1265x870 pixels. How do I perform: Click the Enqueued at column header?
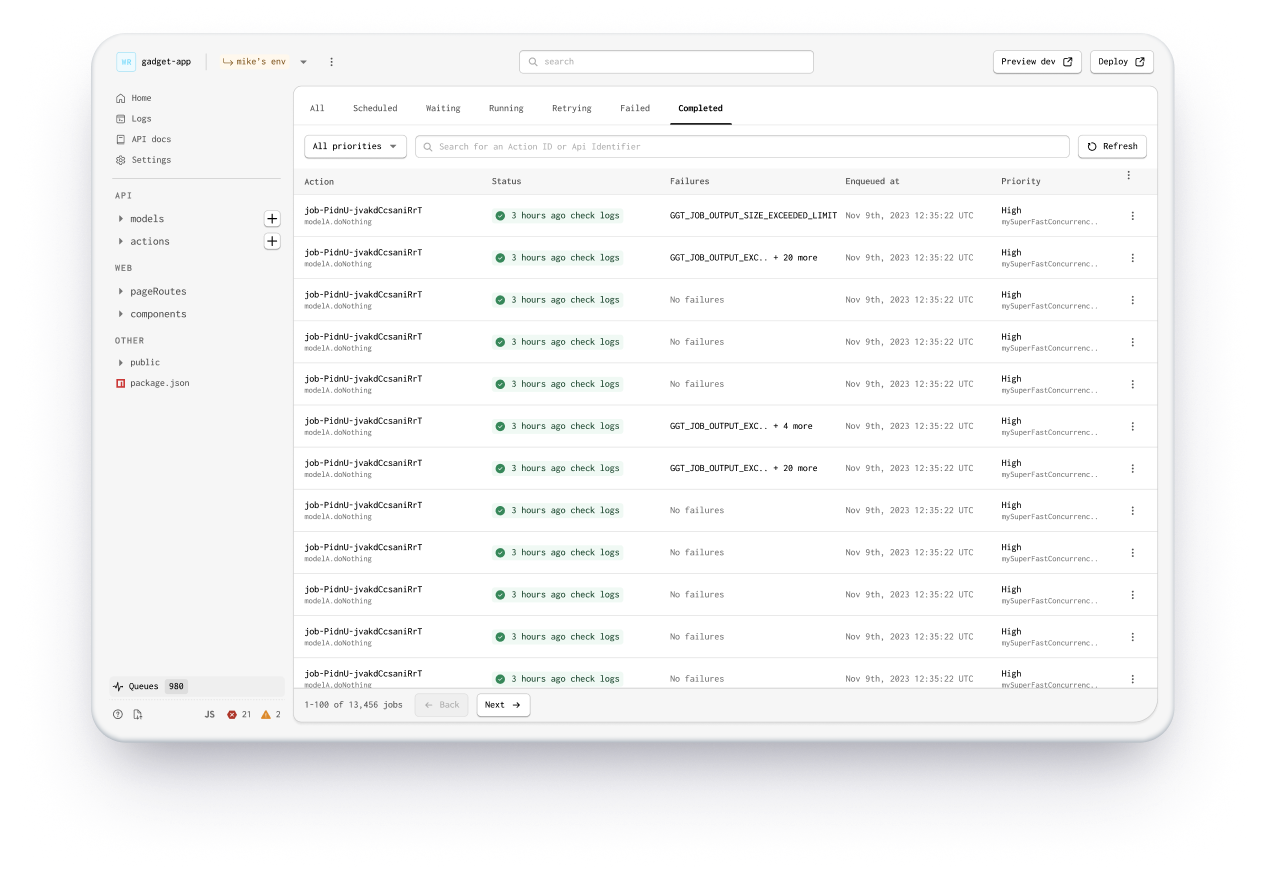click(872, 182)
